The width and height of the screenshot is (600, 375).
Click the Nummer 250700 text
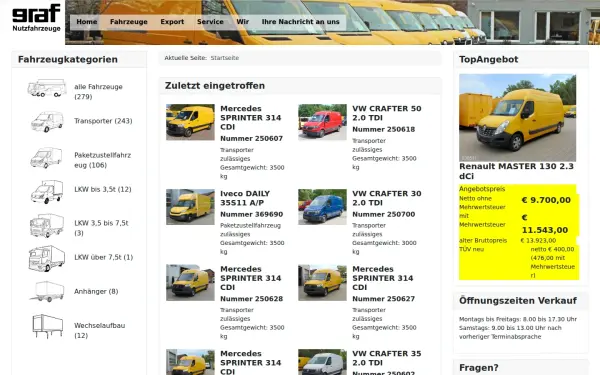pos(383,214)
